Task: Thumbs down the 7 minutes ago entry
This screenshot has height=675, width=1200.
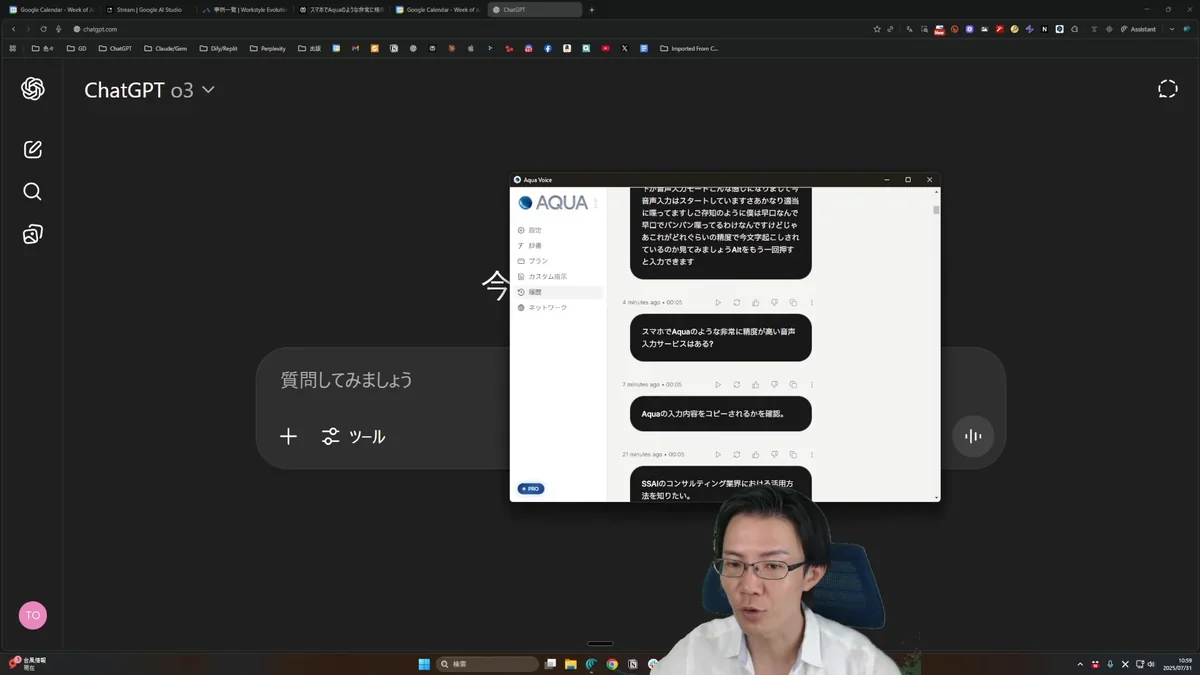Action: [x=774, y=385]
